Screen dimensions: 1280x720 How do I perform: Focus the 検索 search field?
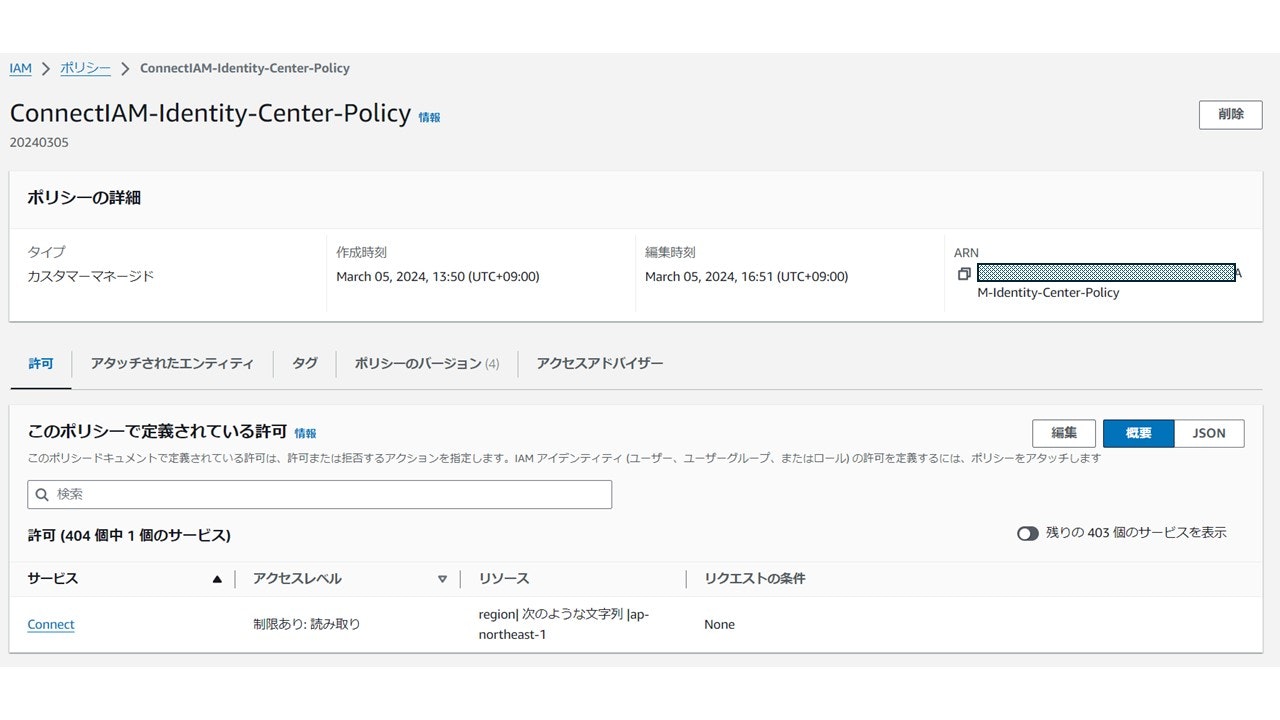320,494
